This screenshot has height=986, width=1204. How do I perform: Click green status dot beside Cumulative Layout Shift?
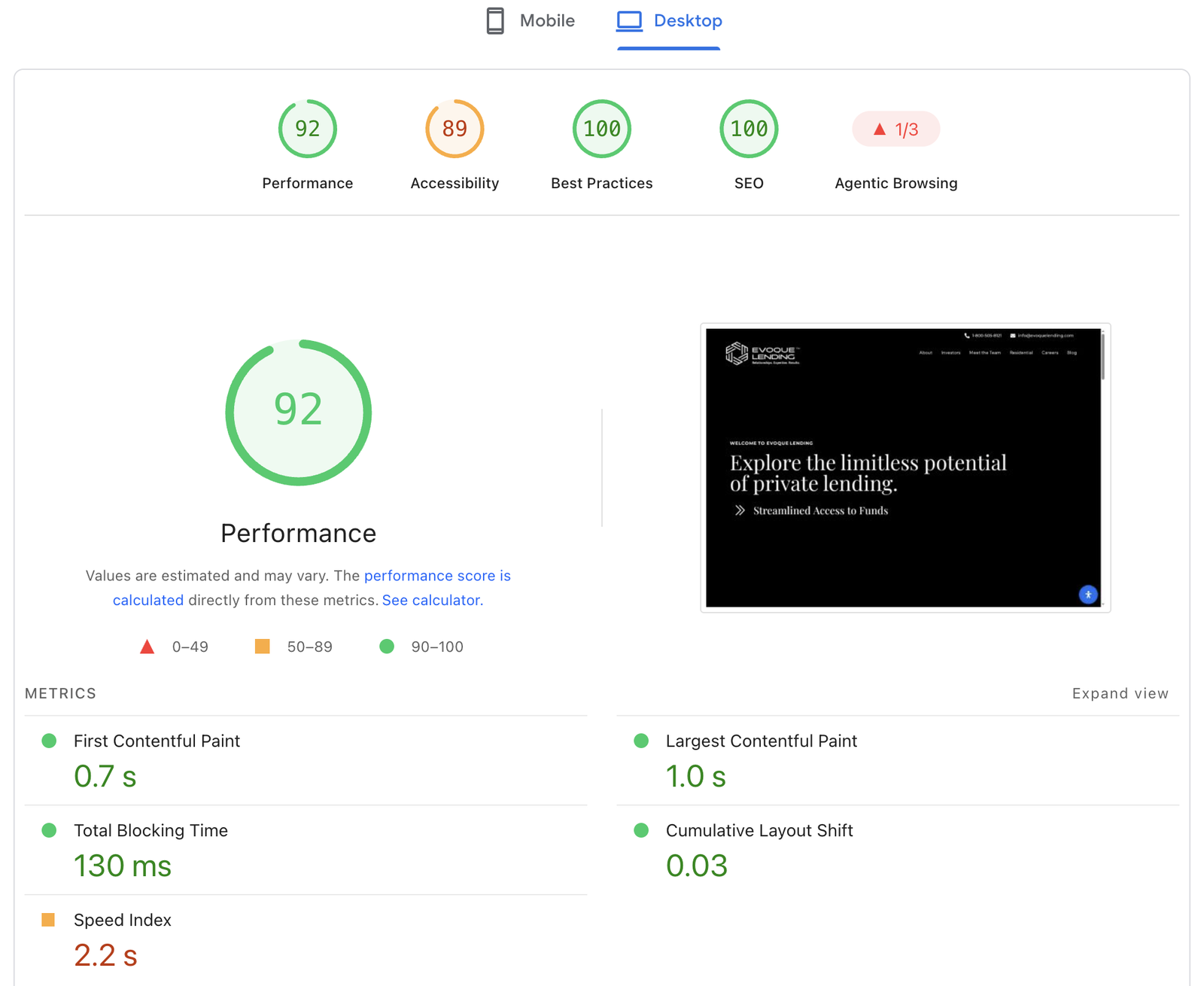click(641, 830)
